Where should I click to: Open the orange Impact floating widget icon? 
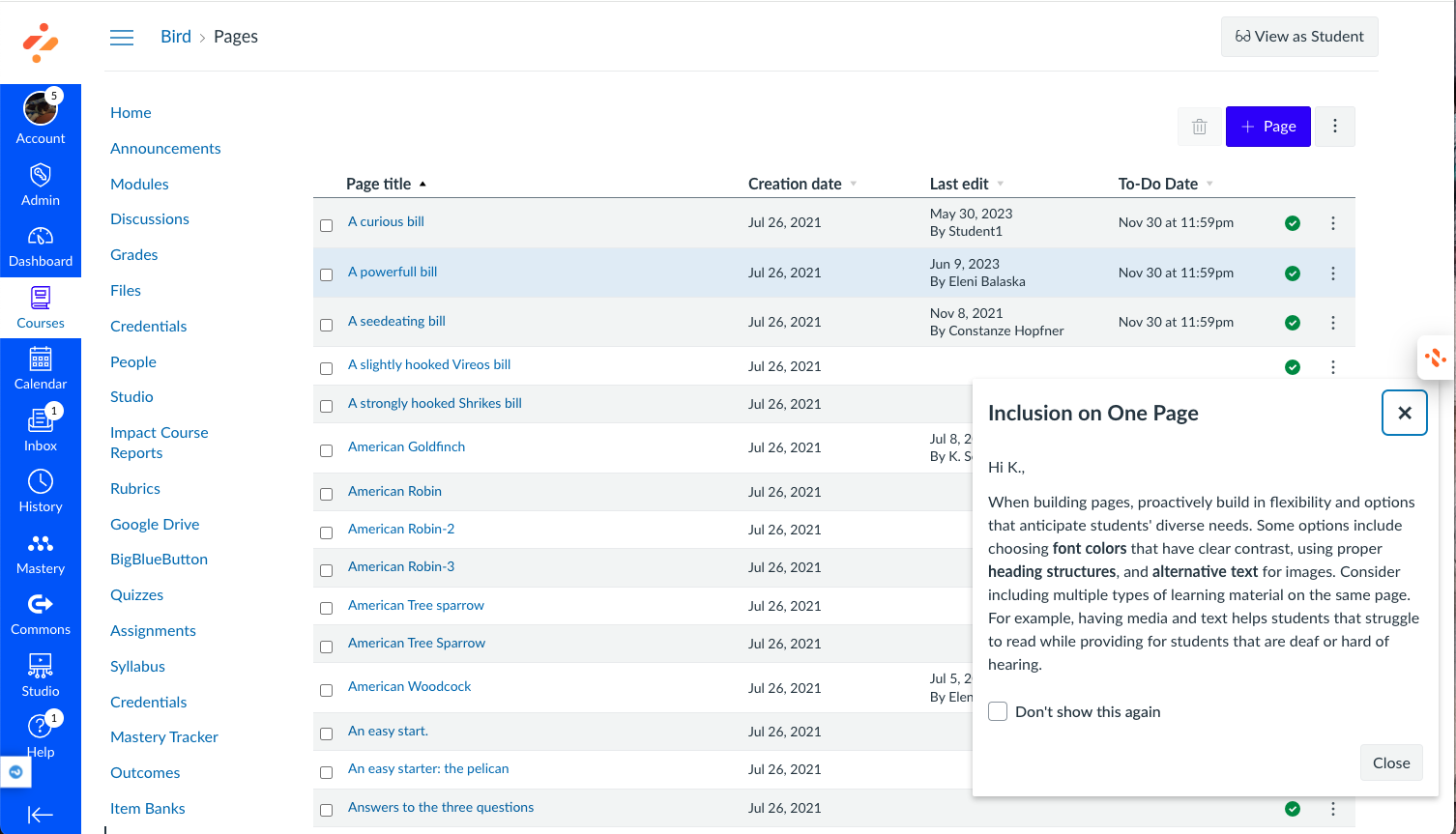coord(1436,358)
